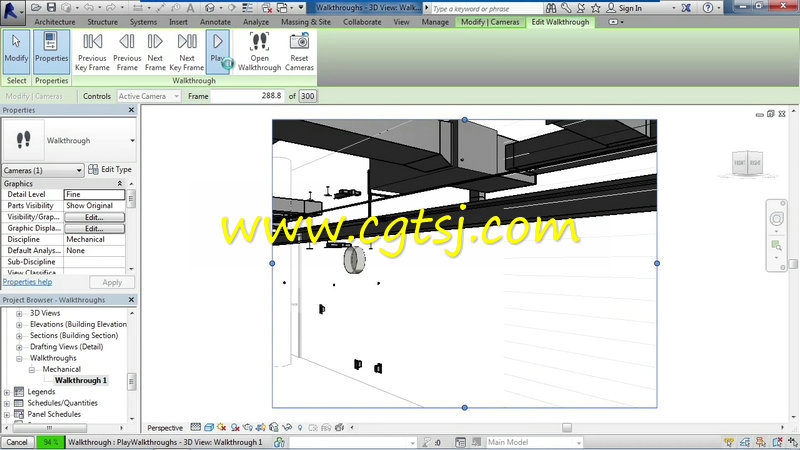The width and height of the screenshot is (800, 450).
Task: Open the Revit application menu logo
Action: (x=11, y=11)
